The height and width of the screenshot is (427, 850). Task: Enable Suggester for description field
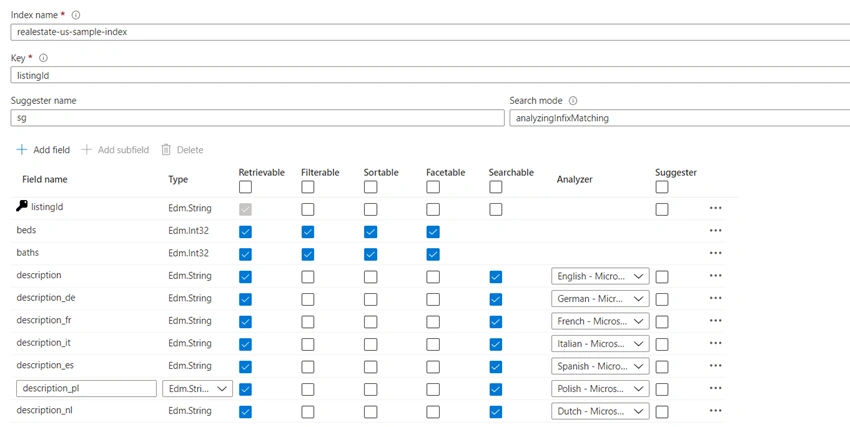(x=662, y=277)
